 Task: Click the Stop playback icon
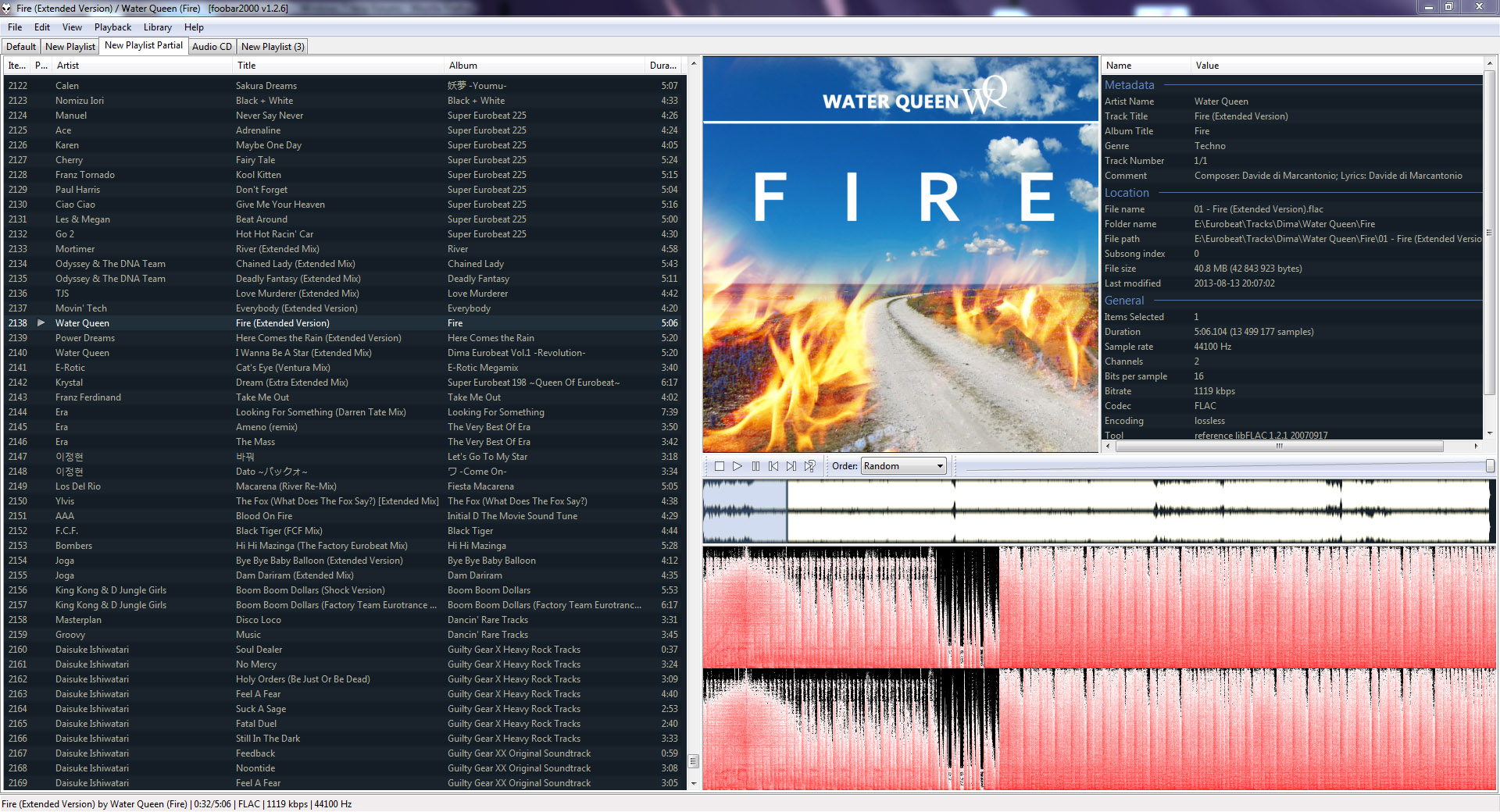click(x=720, y=466)
